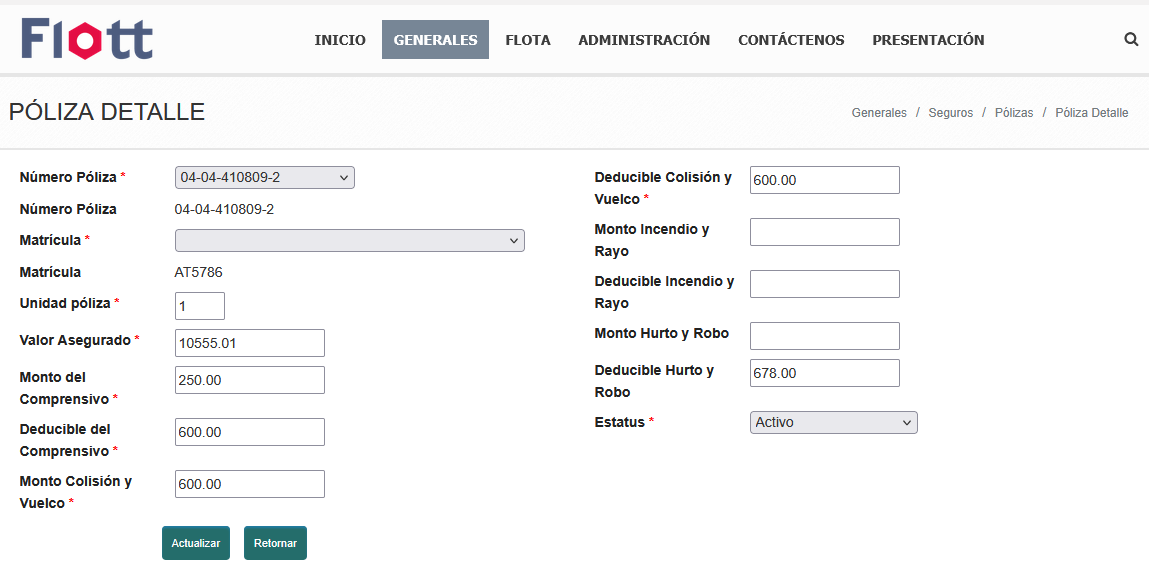The height and width of the screenshot is (581, 1149).
Task: Select the GENERALES menu item
Action: 435,40
